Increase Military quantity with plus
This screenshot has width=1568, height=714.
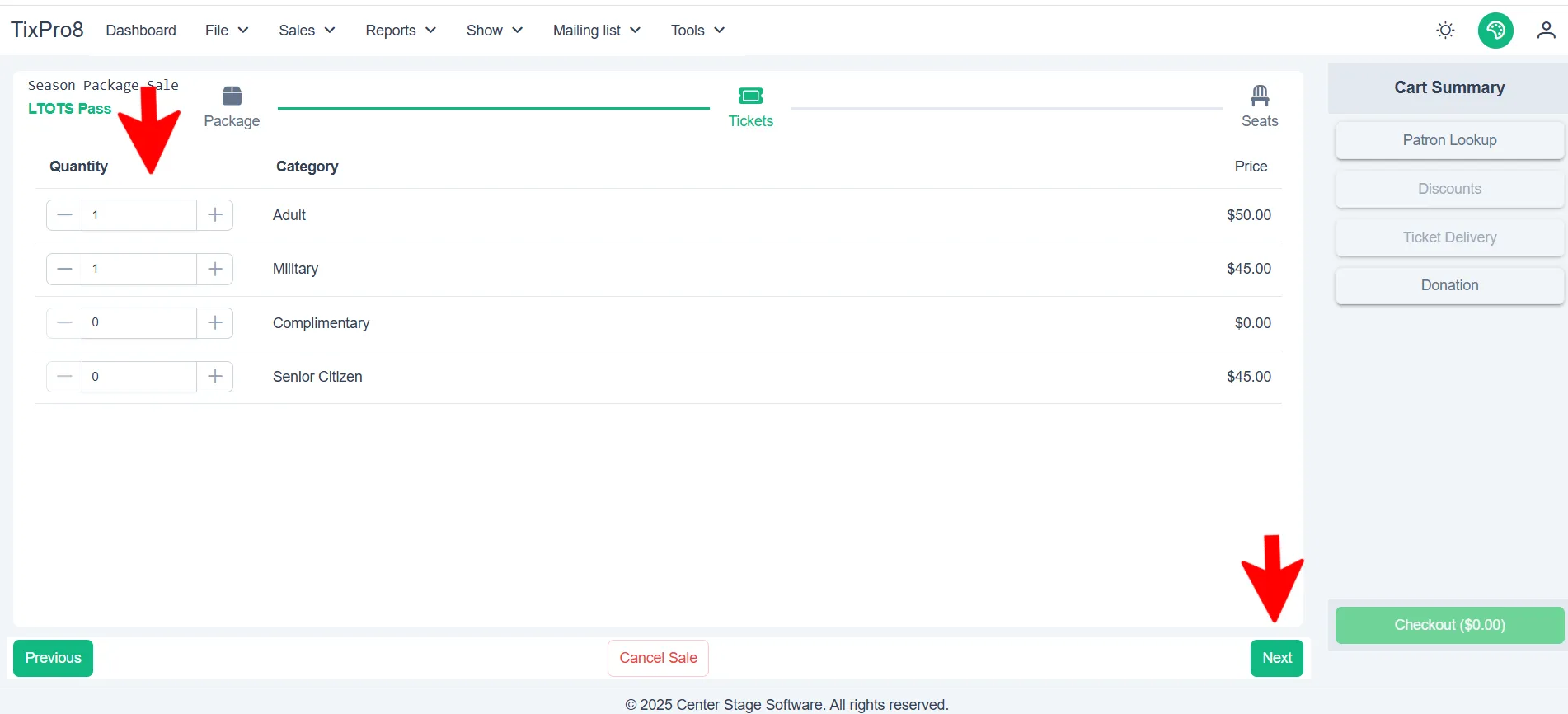215,269
